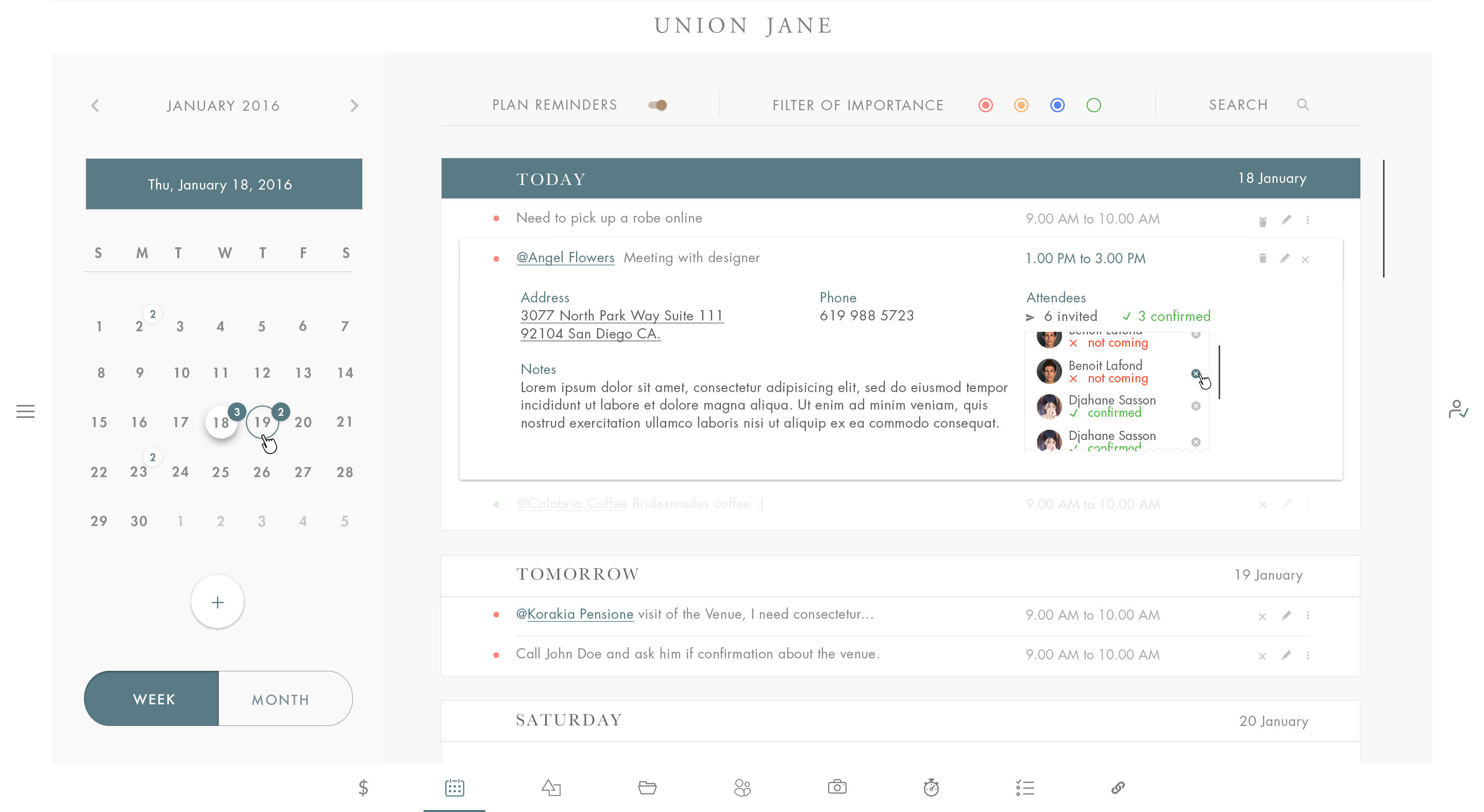Screen dimensions: 1484x812
Task: Select the calendar tab in the bottom bar
Action: click(x=454, y=787)
